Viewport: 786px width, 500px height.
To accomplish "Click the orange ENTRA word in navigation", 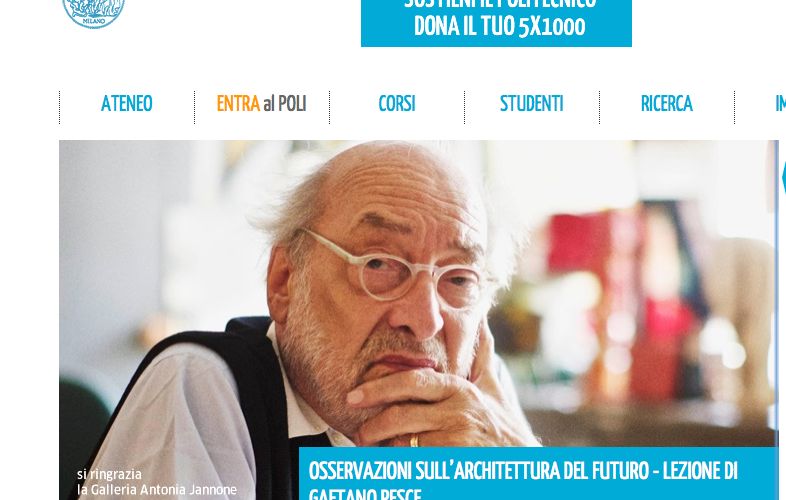I will pyautogui.click(x=238, y=104).
